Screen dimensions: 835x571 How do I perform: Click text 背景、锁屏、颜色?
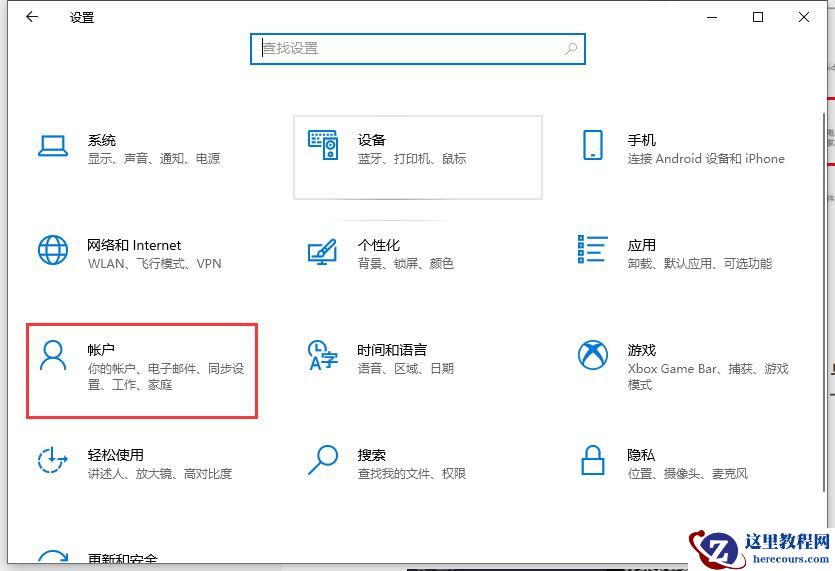click(x=406, y=264)
